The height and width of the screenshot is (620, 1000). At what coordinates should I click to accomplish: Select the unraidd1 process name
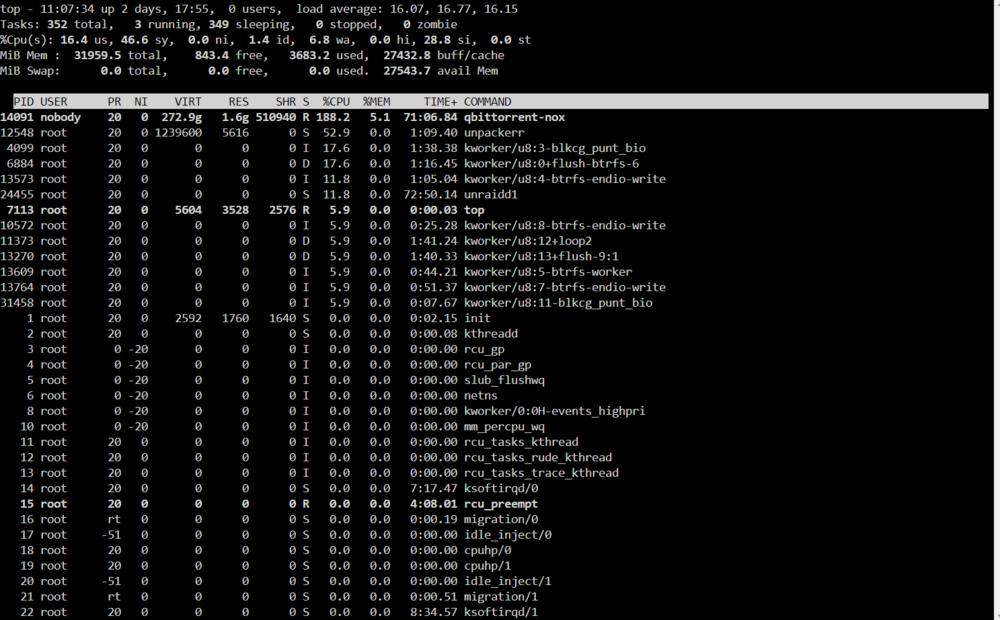click(x=490, y=195)
